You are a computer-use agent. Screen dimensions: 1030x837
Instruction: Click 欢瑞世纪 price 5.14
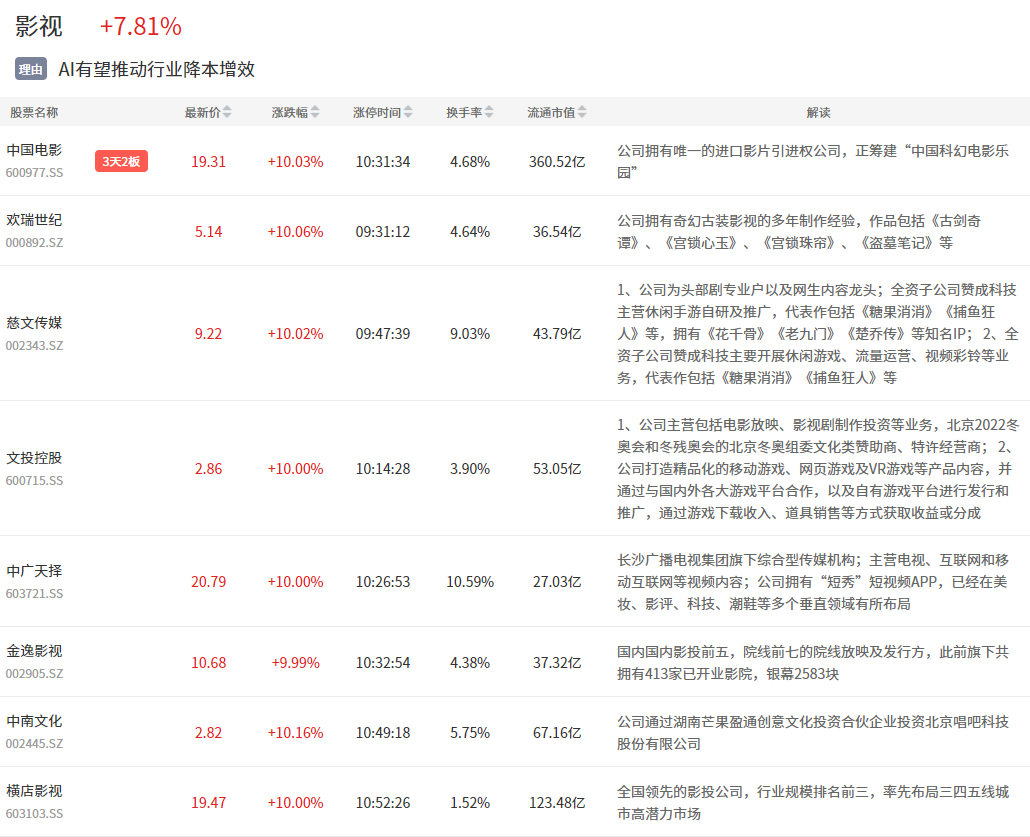[x=208, y=232]
